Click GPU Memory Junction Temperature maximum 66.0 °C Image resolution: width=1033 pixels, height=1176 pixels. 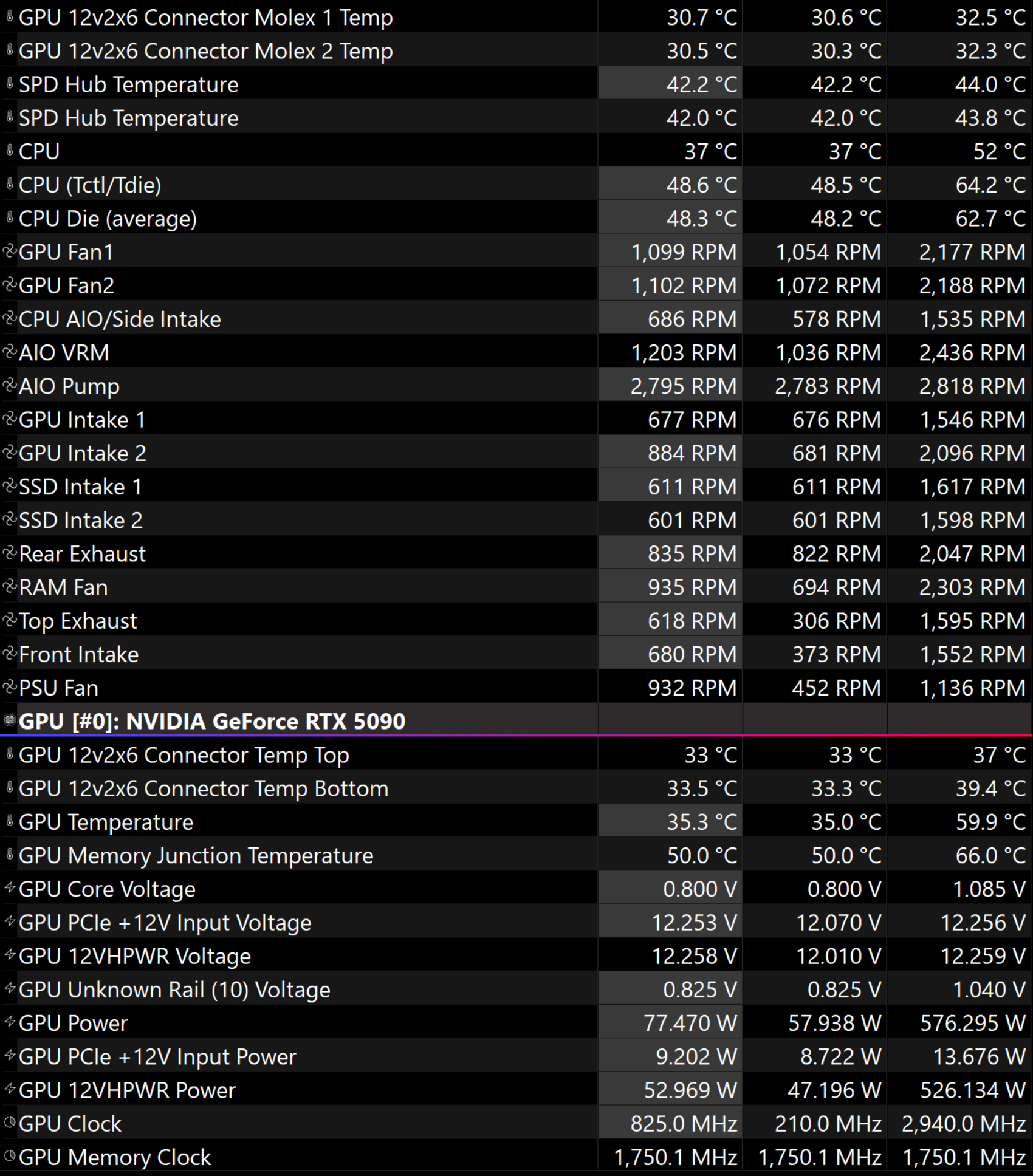[990, 855]
